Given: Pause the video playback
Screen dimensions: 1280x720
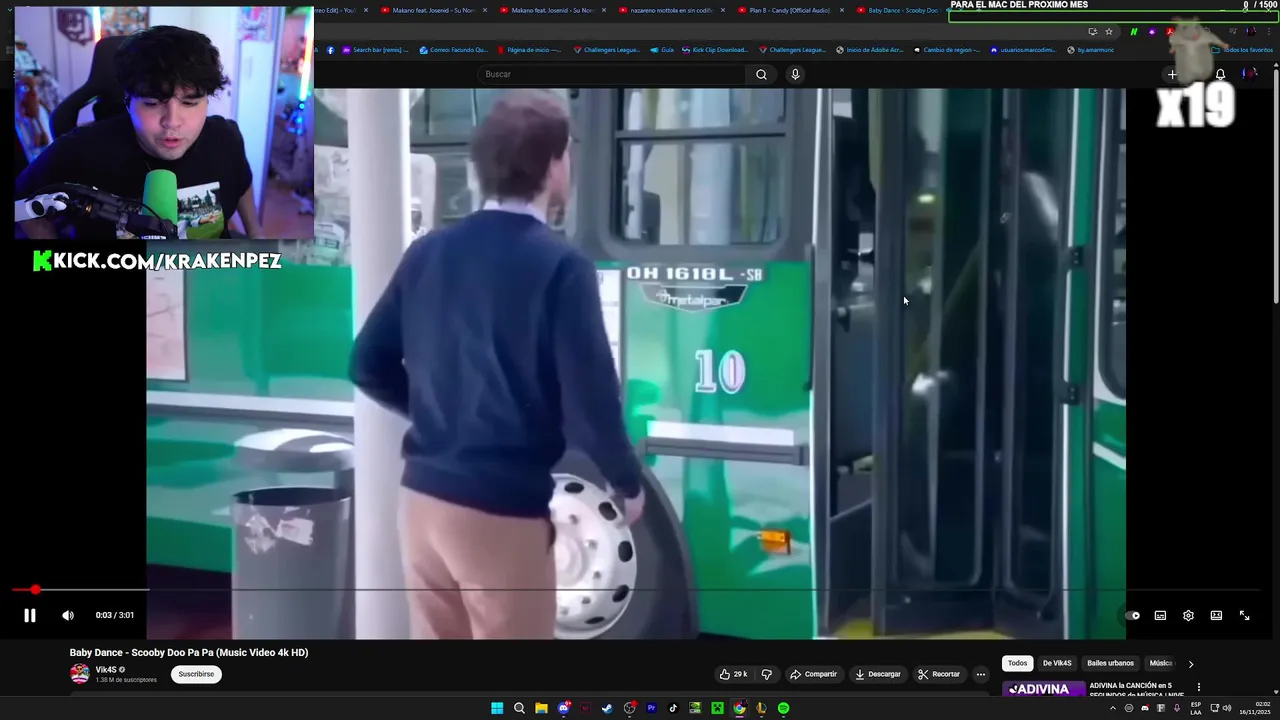Looking at the screenshot, I should [30, 616].
